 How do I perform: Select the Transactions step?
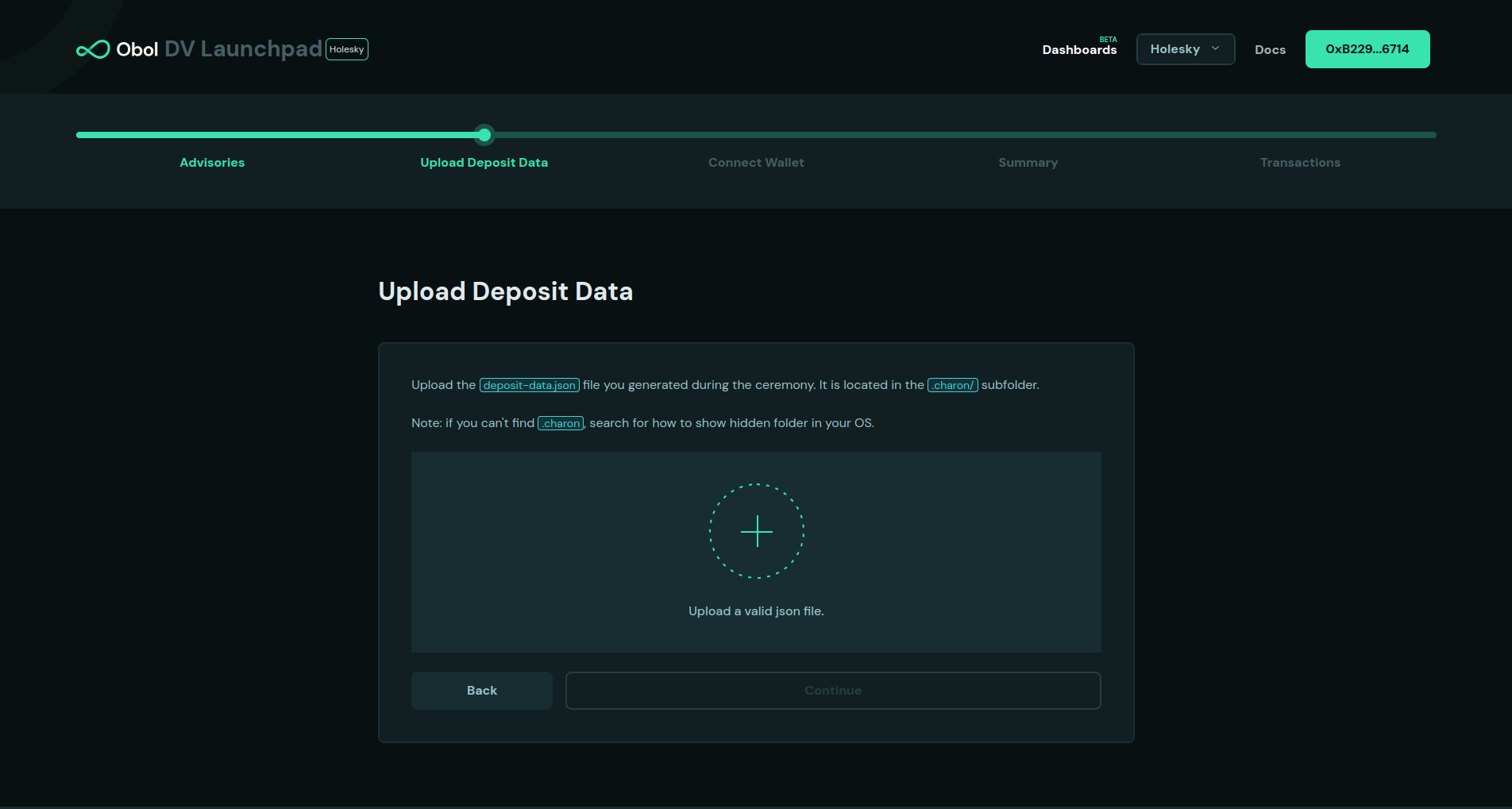coord(1300,163)
